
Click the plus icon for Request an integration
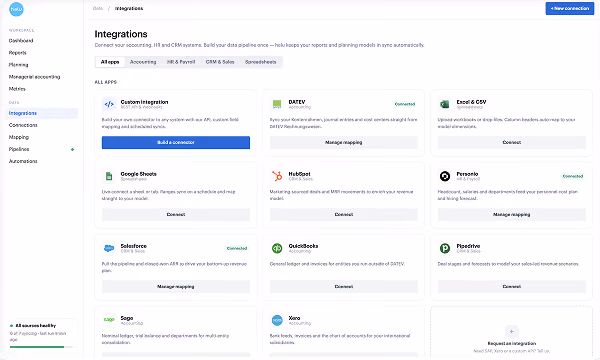(x=512, y=331)
